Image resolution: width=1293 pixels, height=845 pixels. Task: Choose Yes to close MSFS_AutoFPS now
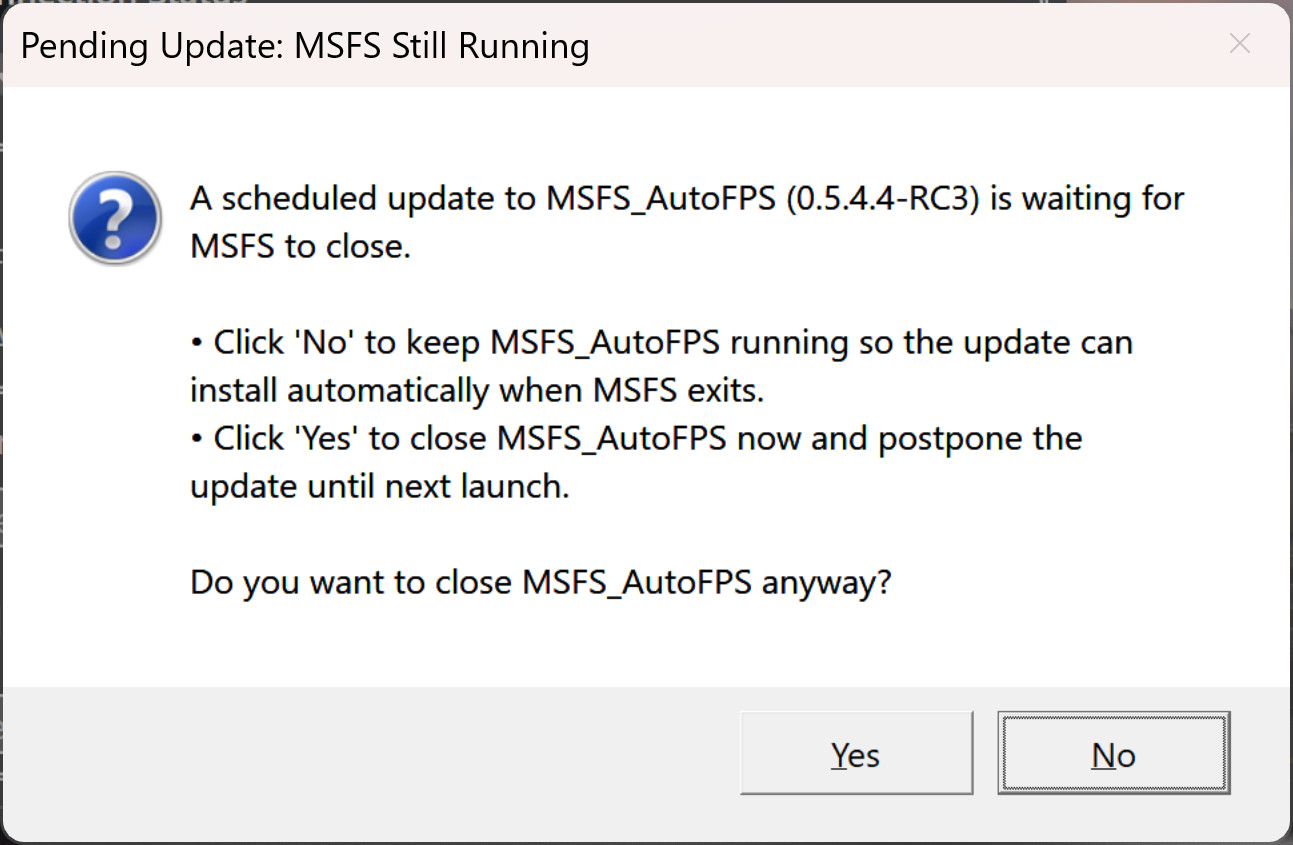point(856,753)
